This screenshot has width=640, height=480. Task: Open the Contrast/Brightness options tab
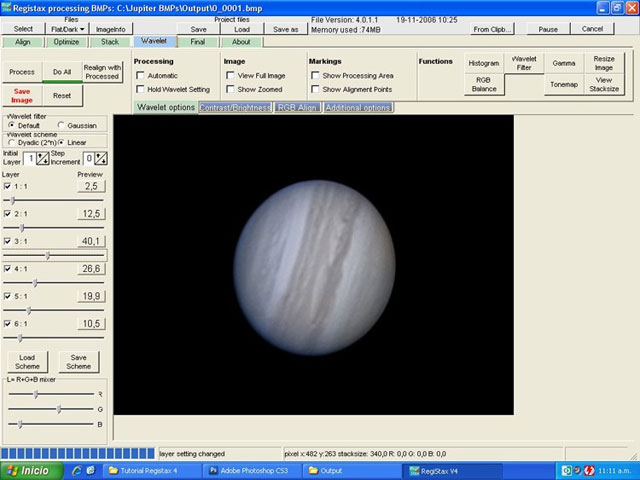coord(236,107)
